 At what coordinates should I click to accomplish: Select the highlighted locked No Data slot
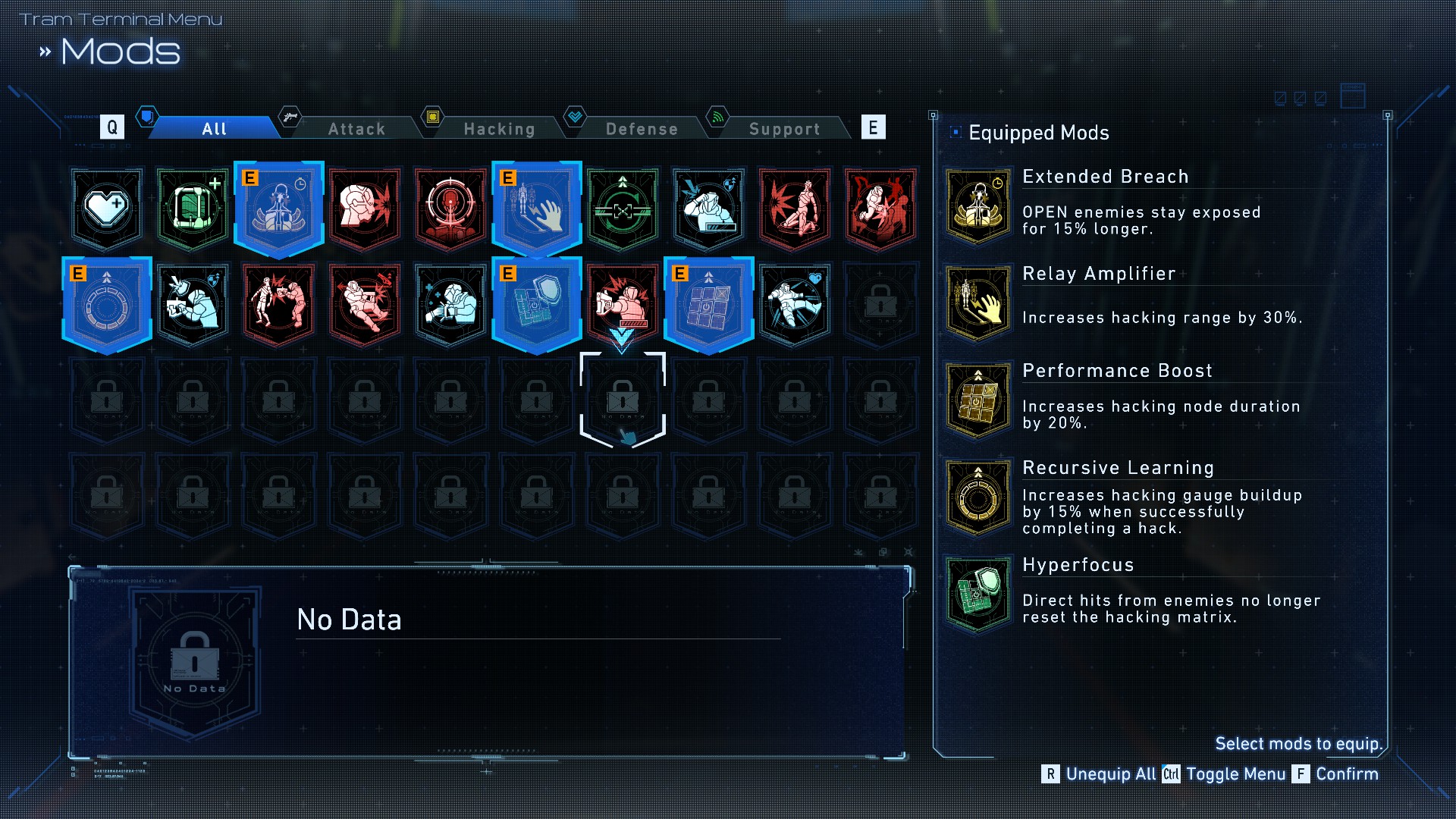623,400
